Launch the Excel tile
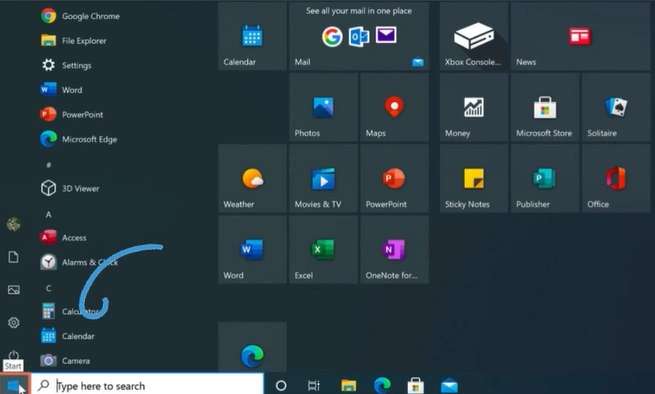 coord(323,249)
